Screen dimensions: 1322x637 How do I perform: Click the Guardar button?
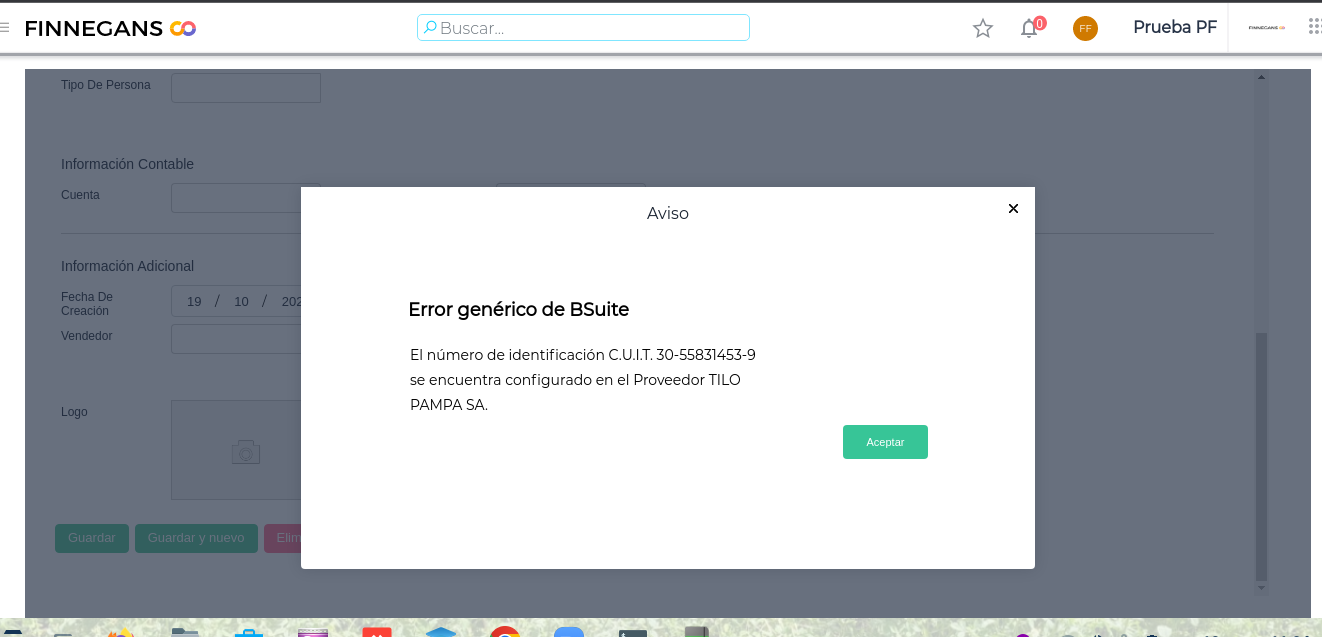[x=92, y=538]
